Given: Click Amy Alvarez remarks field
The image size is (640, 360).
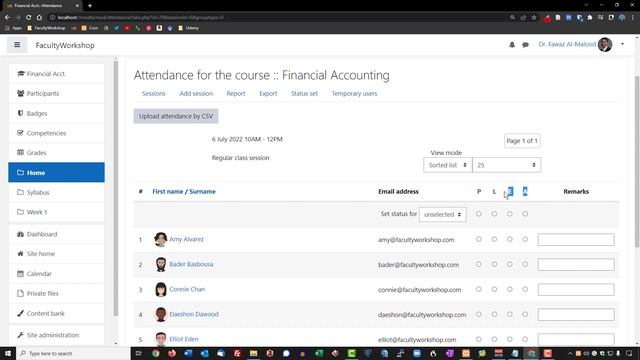Looking at the screenshot, I should click(576, 240).
